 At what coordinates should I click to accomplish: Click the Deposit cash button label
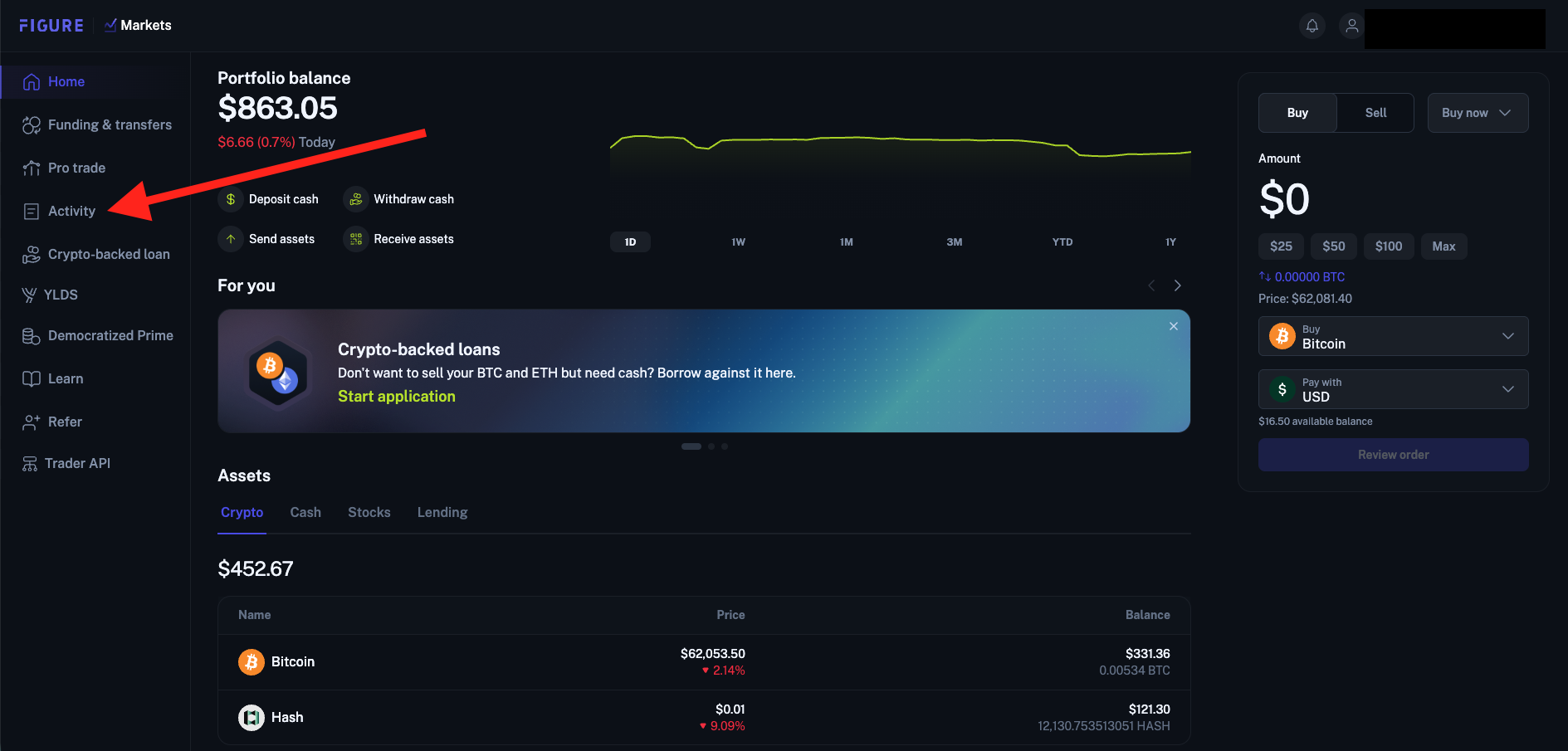(x=284, y=199)
